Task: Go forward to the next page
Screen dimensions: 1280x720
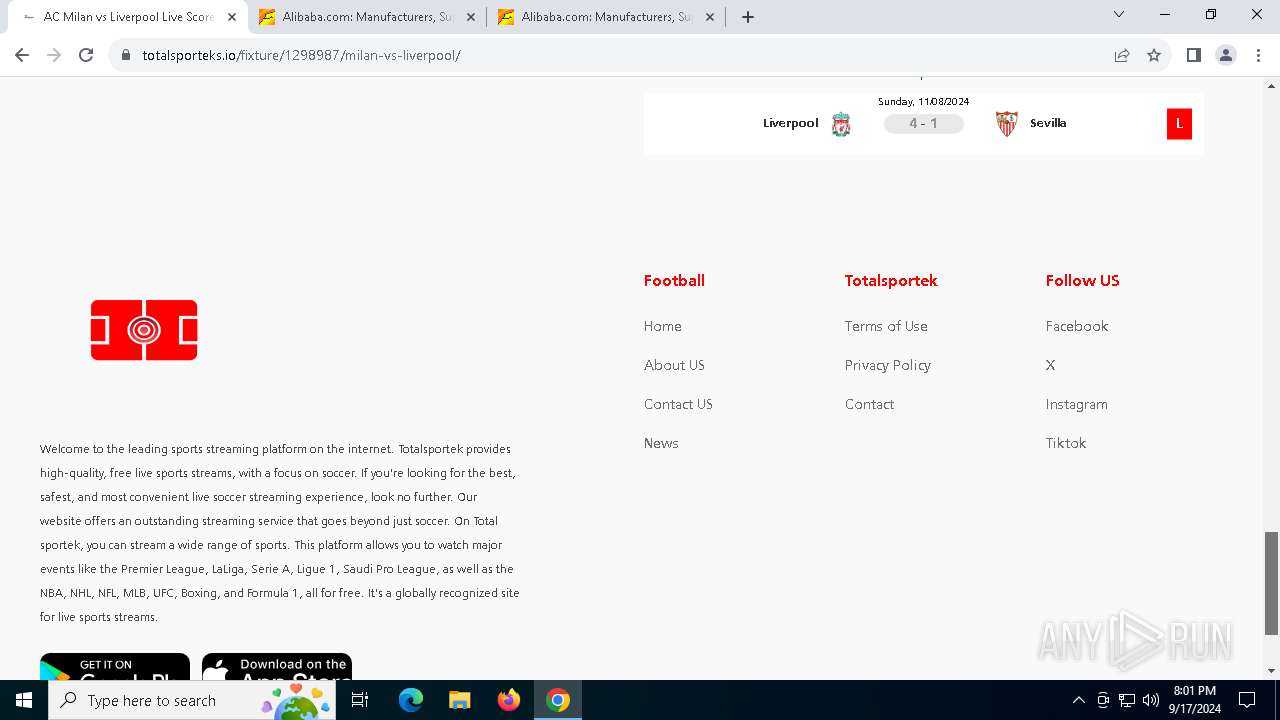Action: pyautogui.click(x=54, y=55)
